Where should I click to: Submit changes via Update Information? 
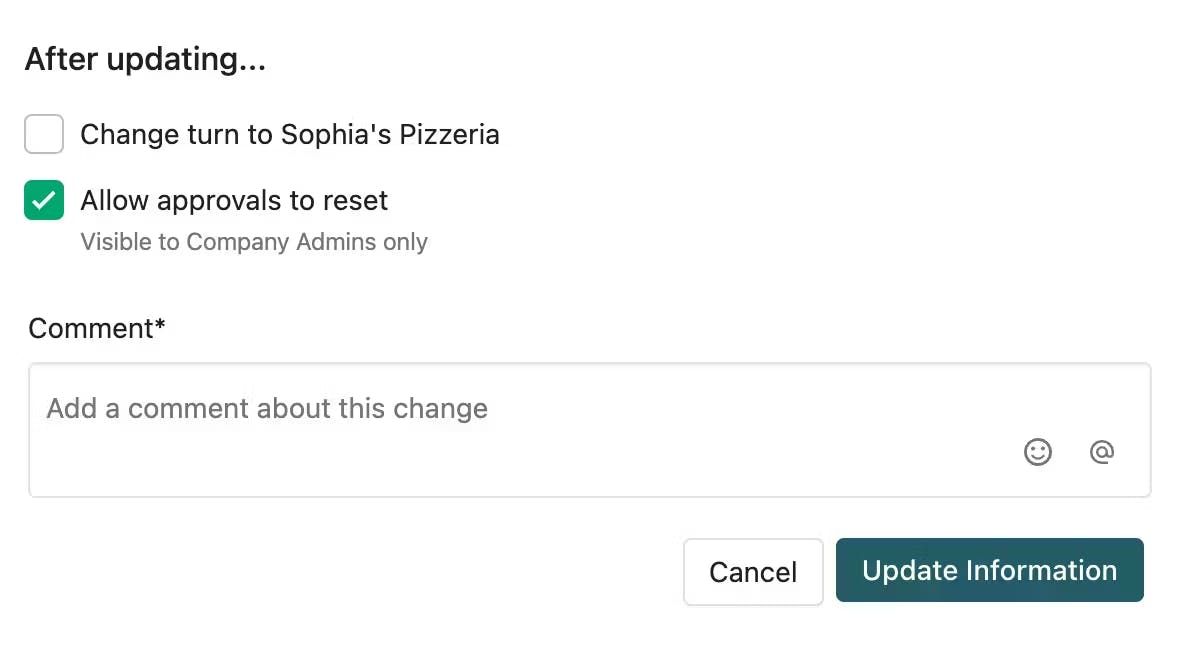(989, 570)
